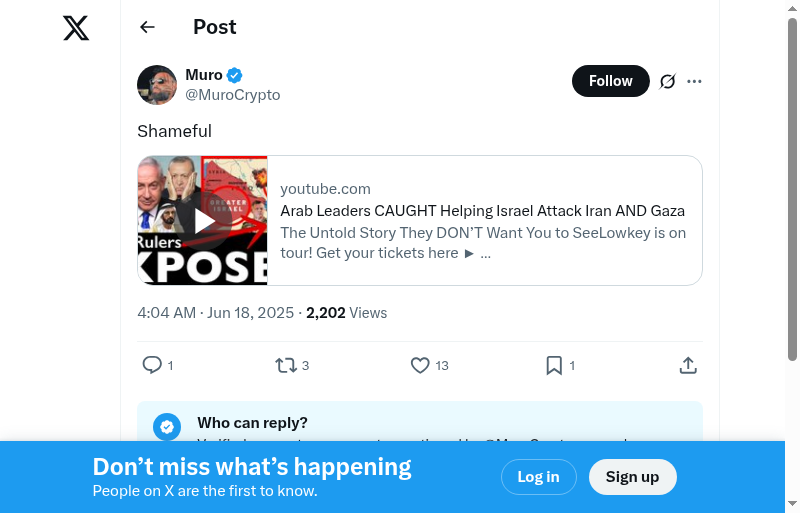Image resolution: width=800 pixels, height=513 pixels.
Task: Go back using the arrow icon
Action: click(148, 27)
